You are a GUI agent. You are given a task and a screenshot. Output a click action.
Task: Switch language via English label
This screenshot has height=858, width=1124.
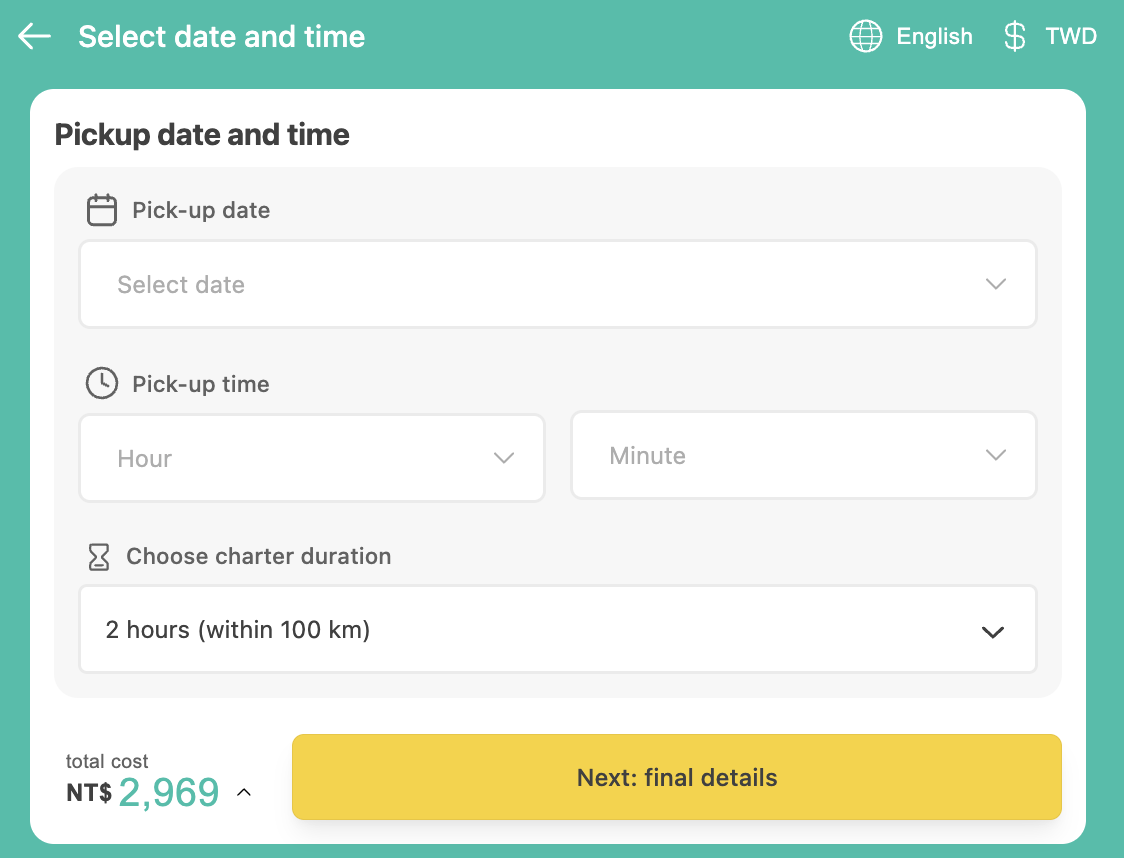click(934, 37)
